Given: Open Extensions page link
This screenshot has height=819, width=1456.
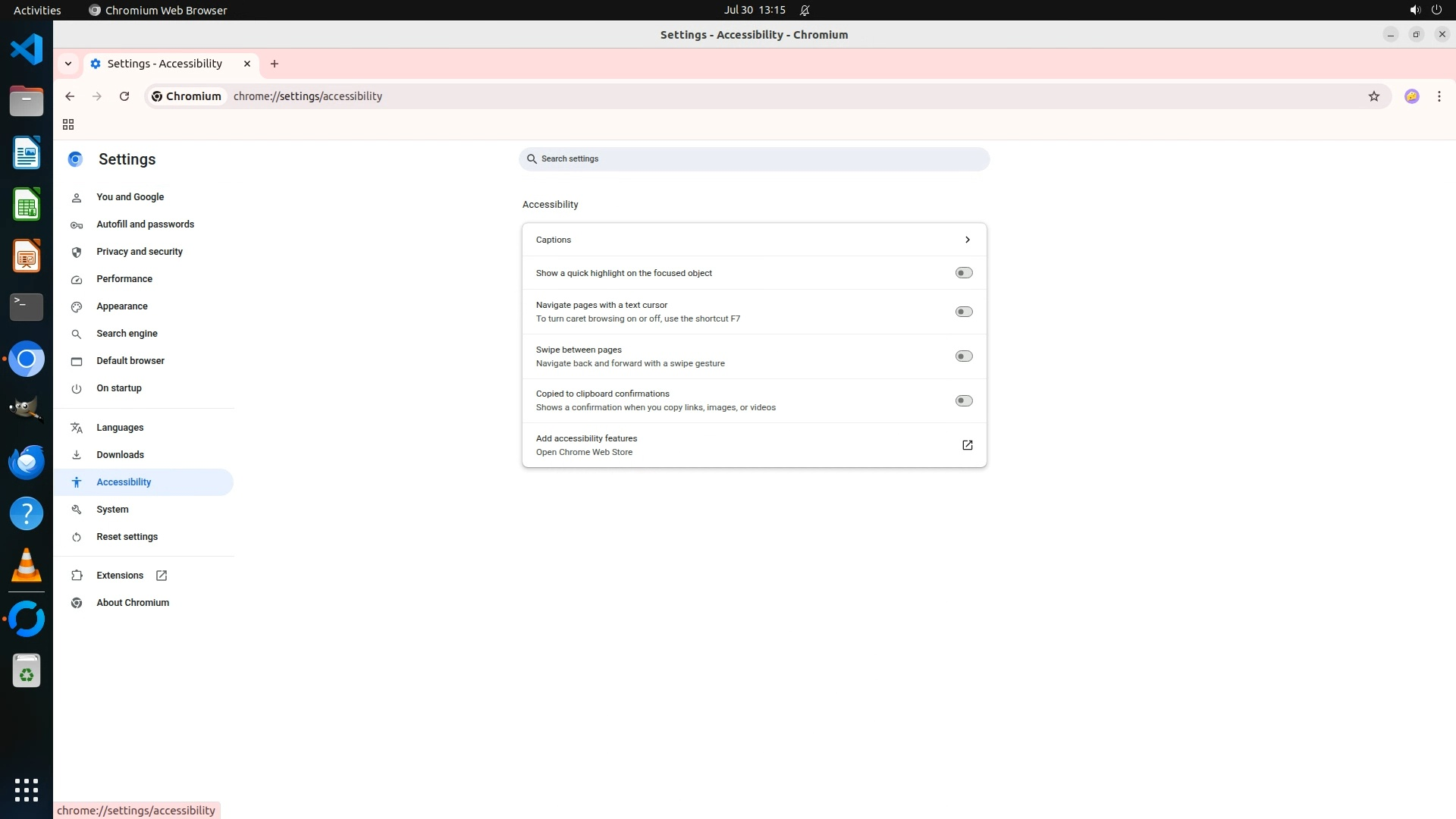Looking at the screenshot, I should tap(120, 576).
